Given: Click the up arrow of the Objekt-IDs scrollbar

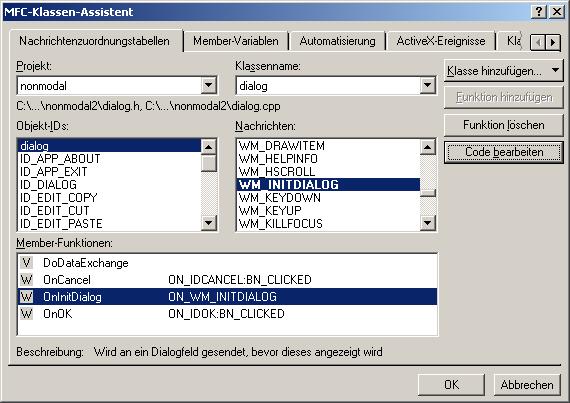Looking at the screenshot, I should pos(209,147).
